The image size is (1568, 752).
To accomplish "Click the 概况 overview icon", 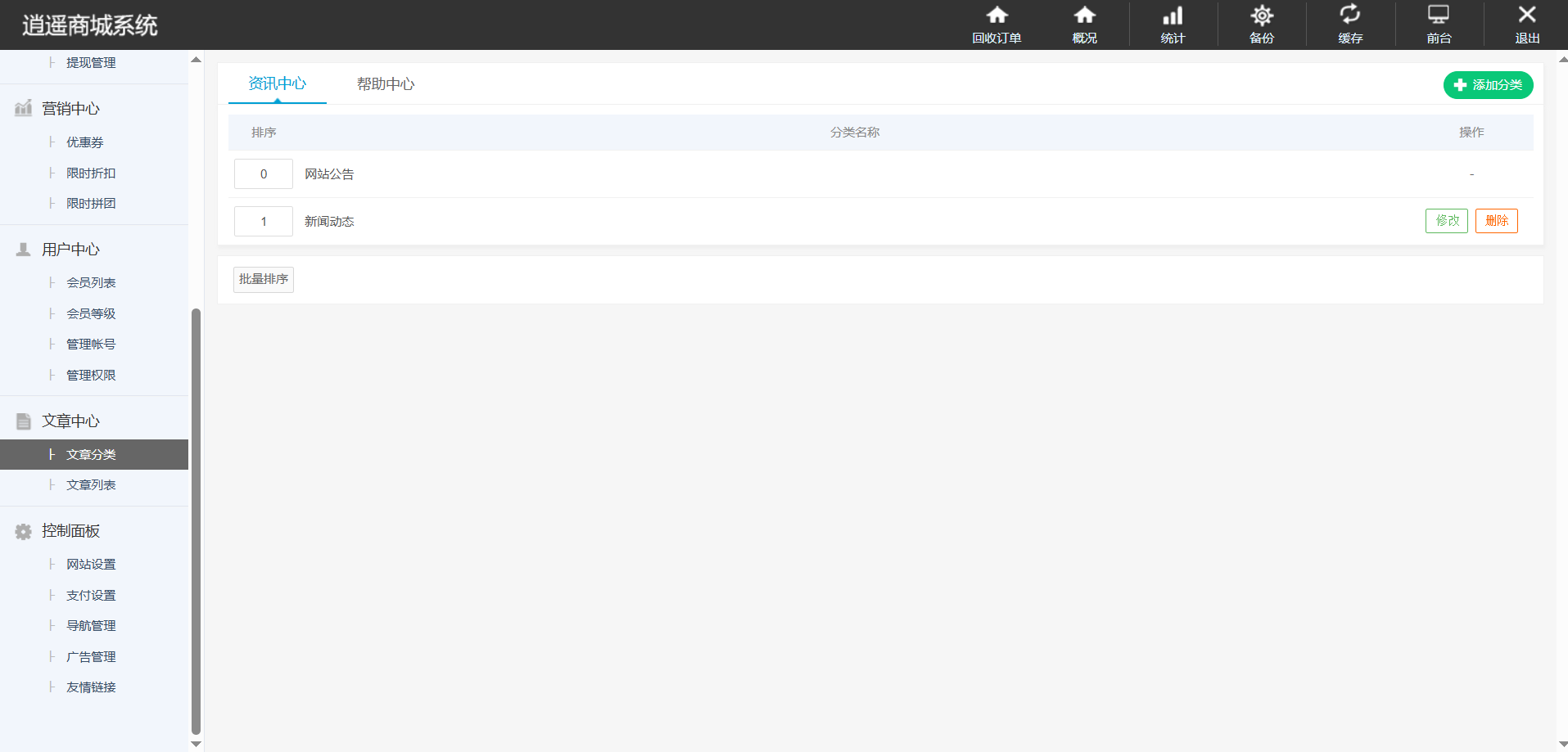I will click(x=1084, y=16).
